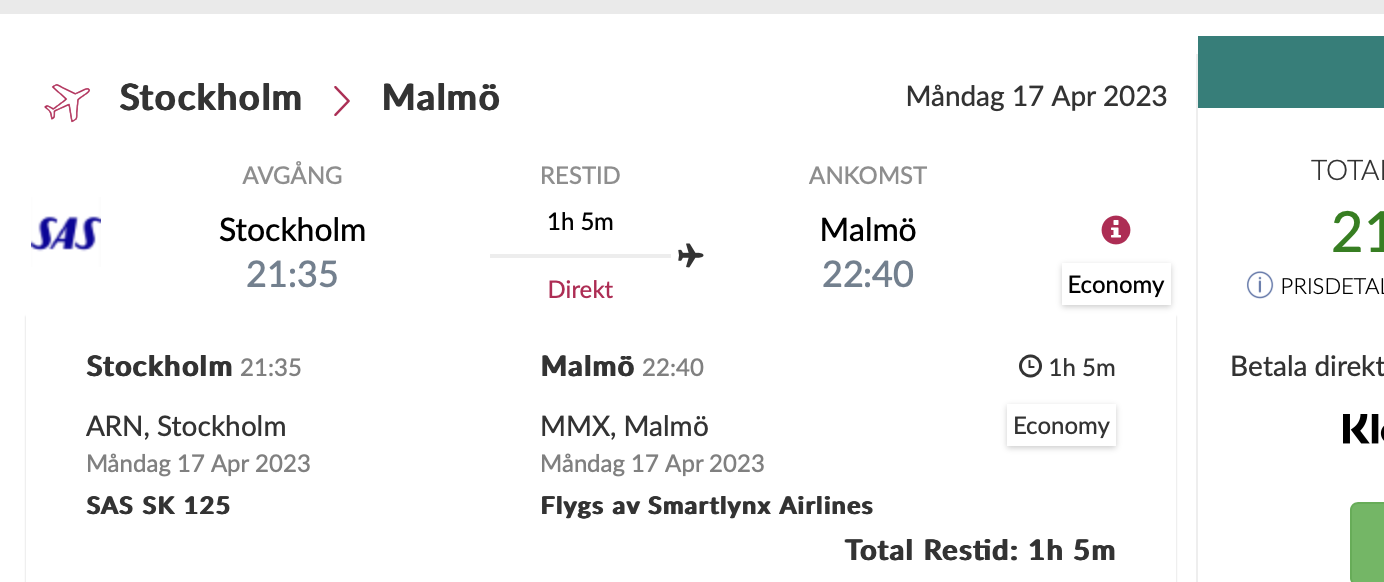Select the lower Economy class label

click(1060, 425)
